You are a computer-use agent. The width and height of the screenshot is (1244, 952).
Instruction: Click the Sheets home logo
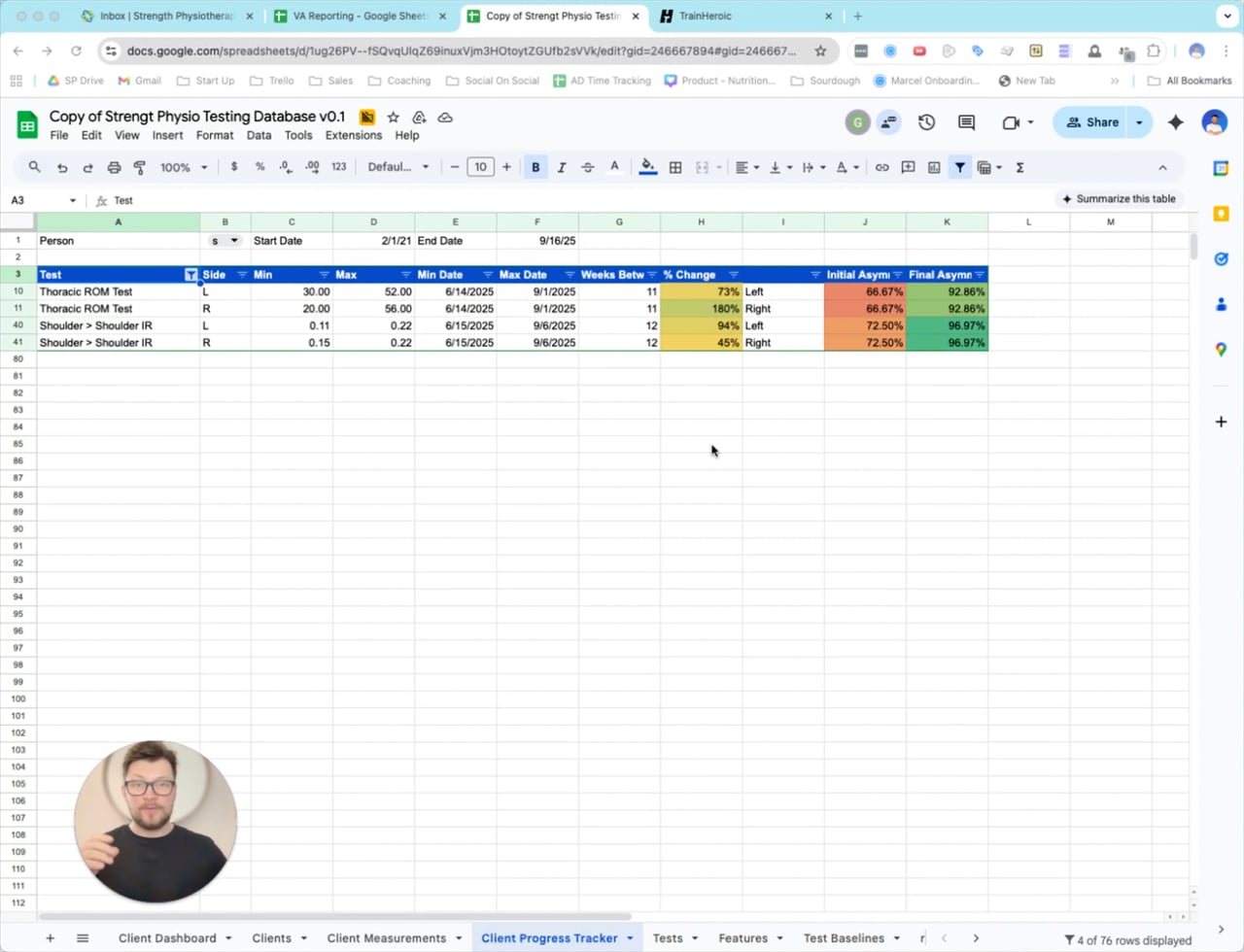pyautogui.click(x=27, y=124)
